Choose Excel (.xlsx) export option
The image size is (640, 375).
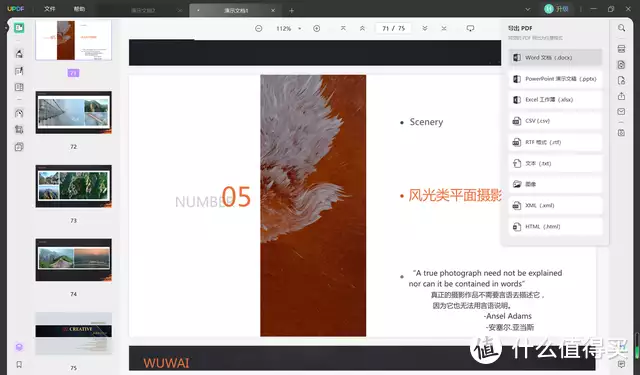pos(555,100)
